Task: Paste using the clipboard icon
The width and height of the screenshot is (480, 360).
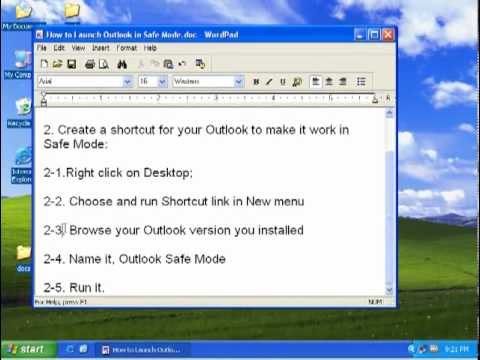Action: click(x=168, y=64)
